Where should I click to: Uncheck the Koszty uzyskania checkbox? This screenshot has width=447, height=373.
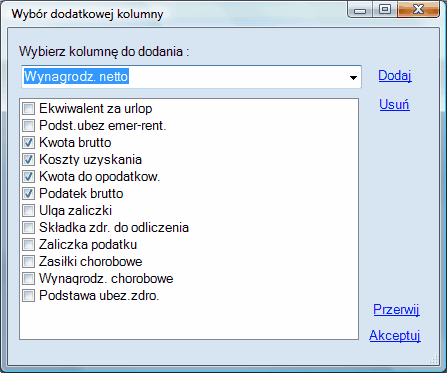point(28,160)
